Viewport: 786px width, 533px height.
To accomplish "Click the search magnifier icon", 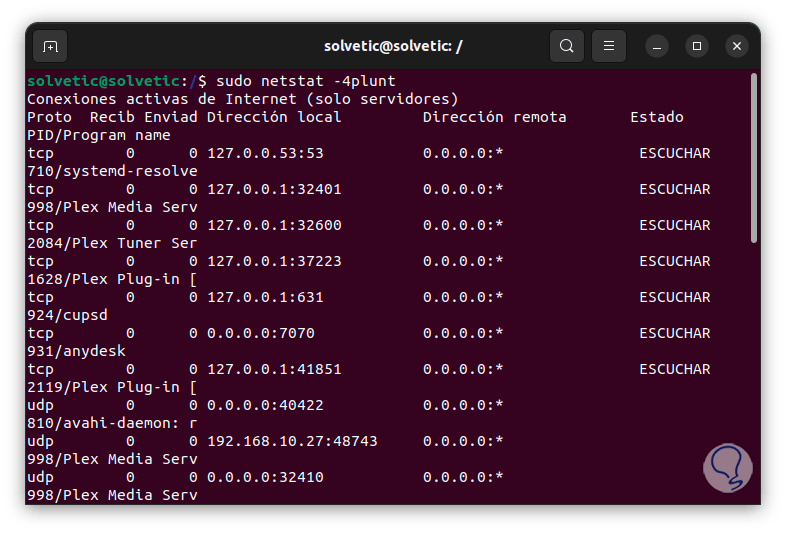I will (567, 46).
